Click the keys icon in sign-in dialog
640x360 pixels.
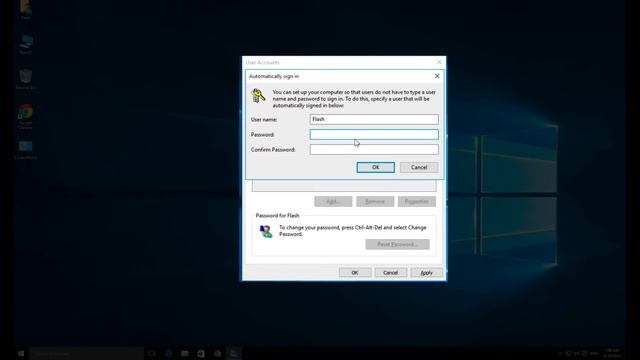[258, 96]
